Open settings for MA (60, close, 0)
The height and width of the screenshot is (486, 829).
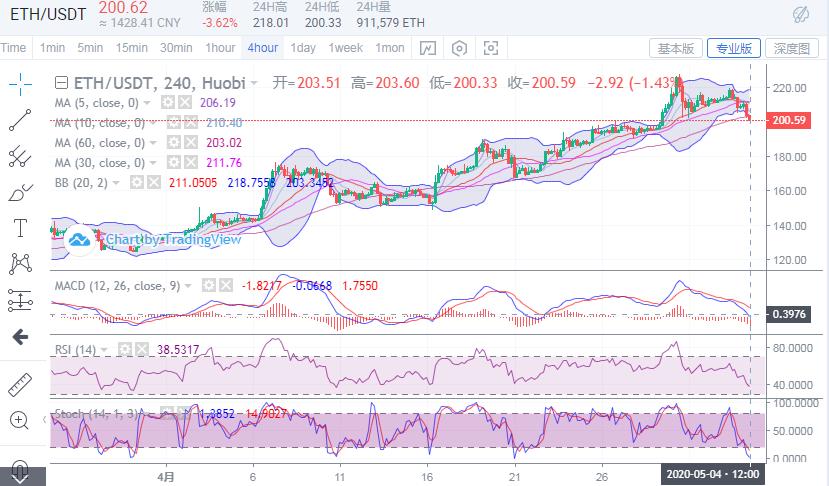[173, 143]
